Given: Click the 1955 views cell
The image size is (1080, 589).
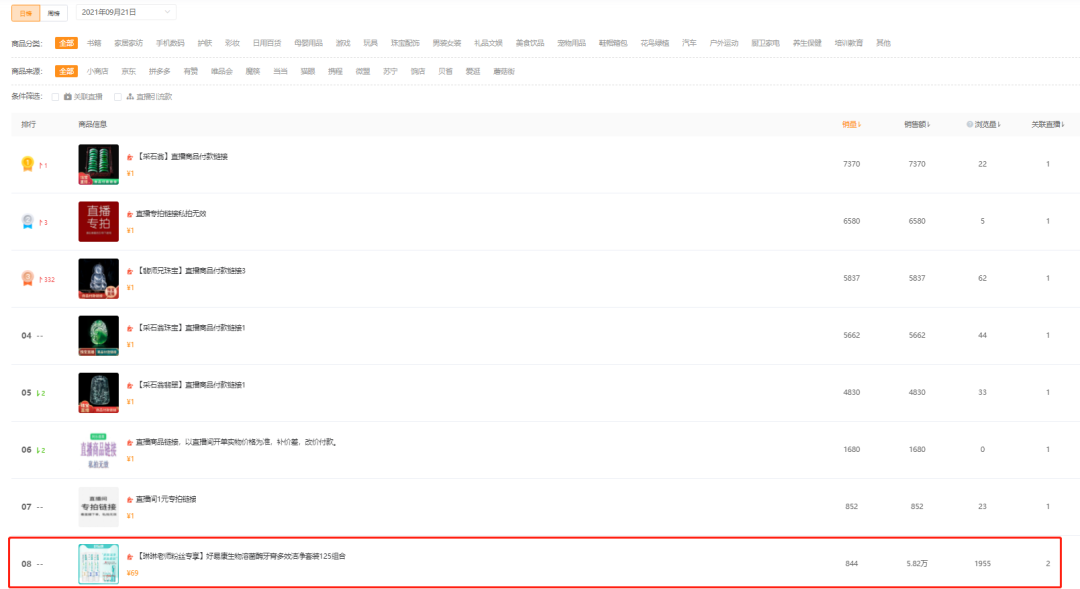Looking at the screenshot, I should 982,564.
